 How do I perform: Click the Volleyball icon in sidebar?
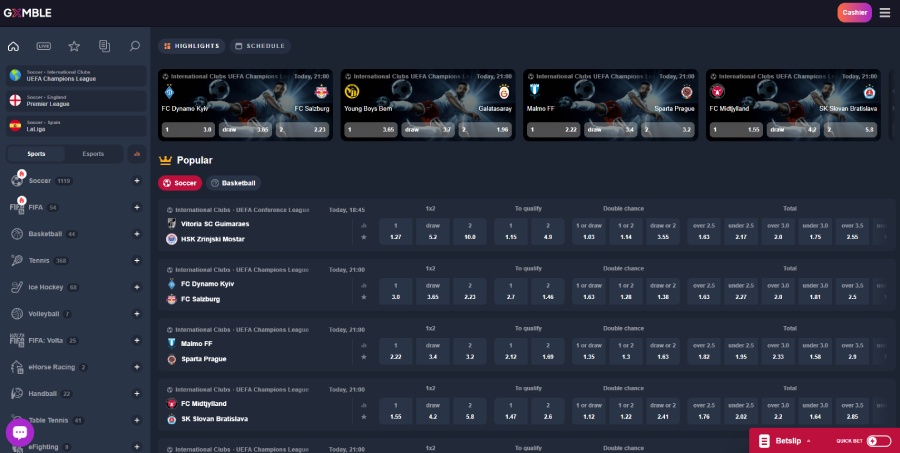[x=17, y=314]
